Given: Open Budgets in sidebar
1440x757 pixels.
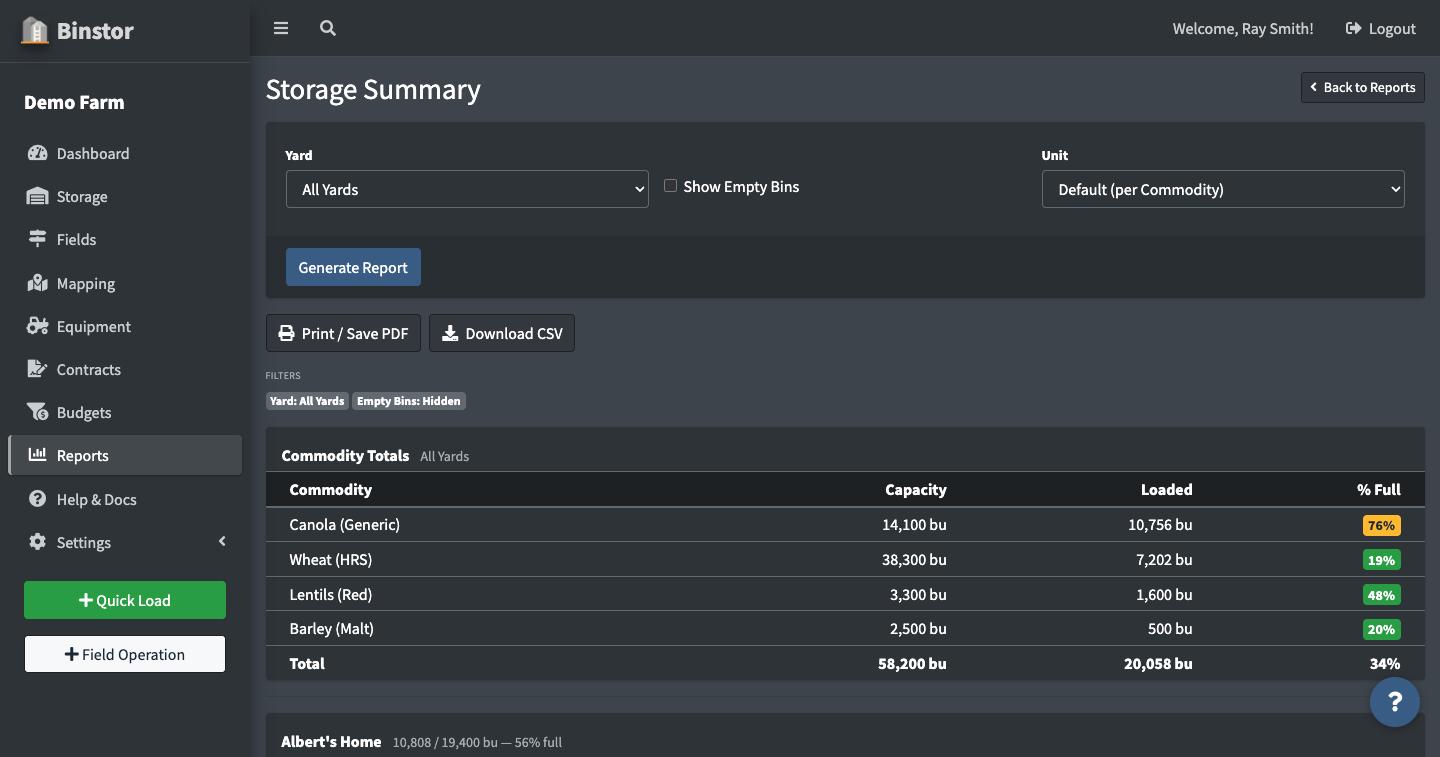Looking at the screenshot, I should tap(125, 412).
